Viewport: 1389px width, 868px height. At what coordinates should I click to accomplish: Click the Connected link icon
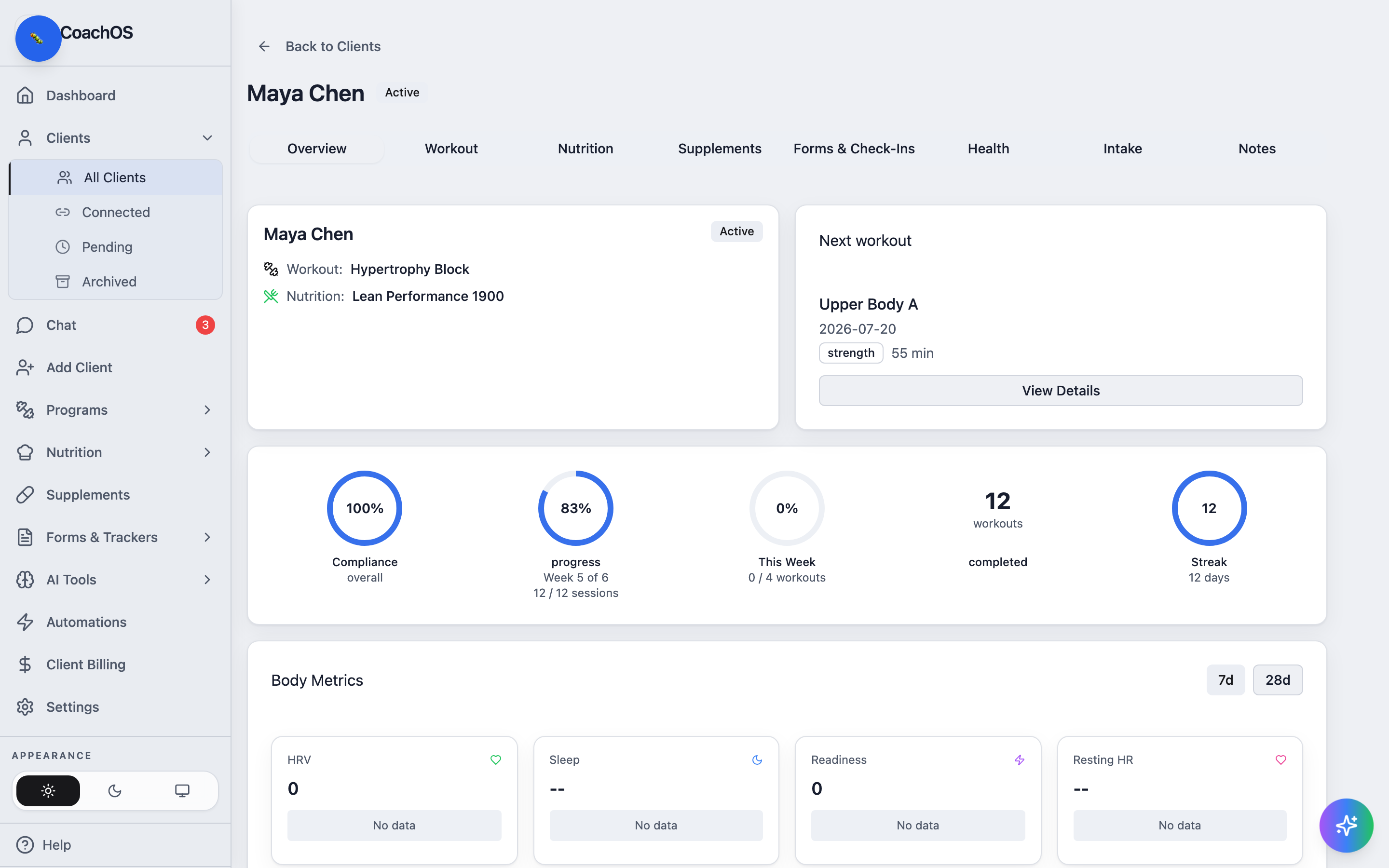(x=63, y=212)
